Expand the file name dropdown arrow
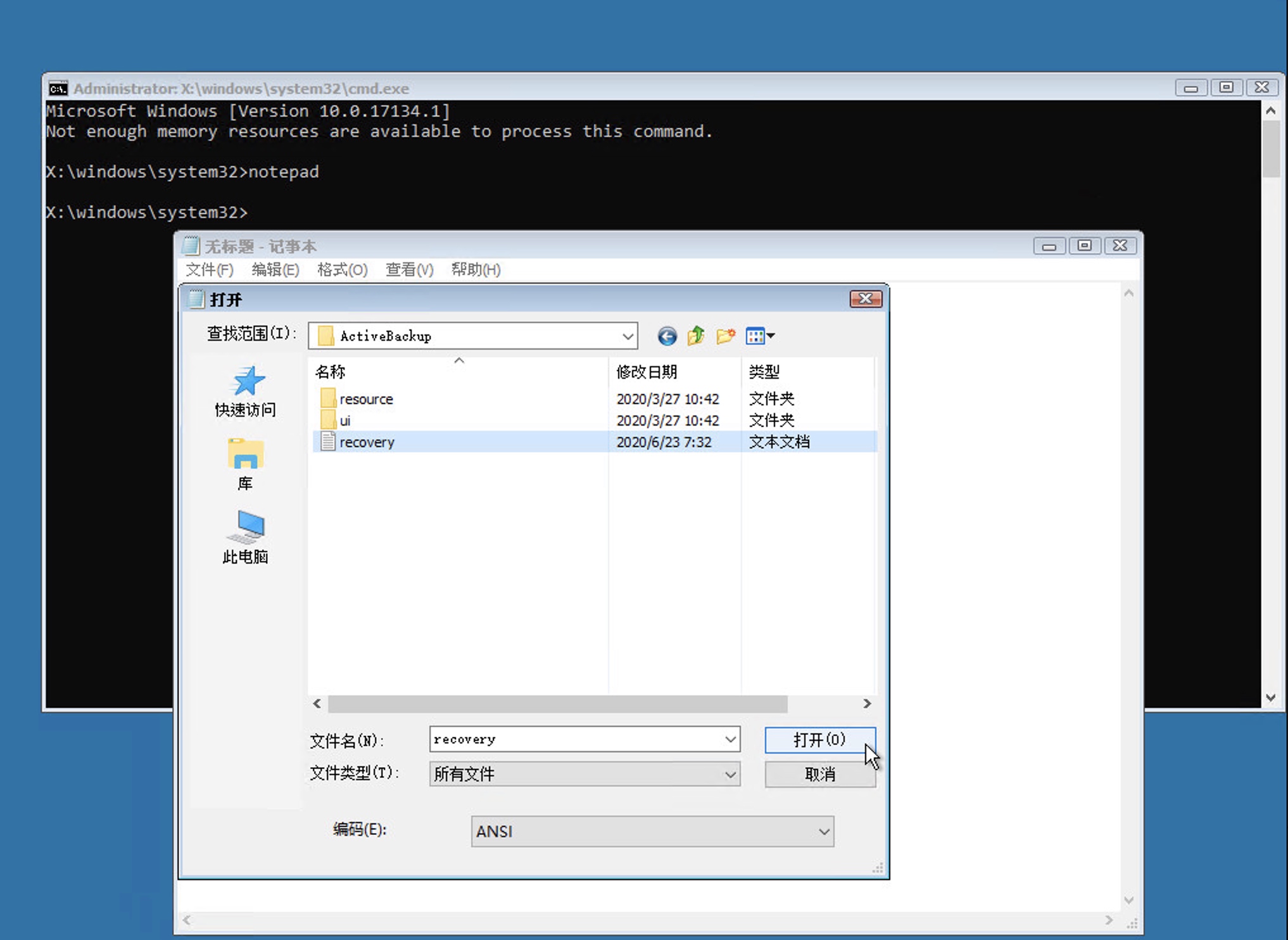Image resolution: width=1288 pixels, height=940 pixels. coord(730,739)
